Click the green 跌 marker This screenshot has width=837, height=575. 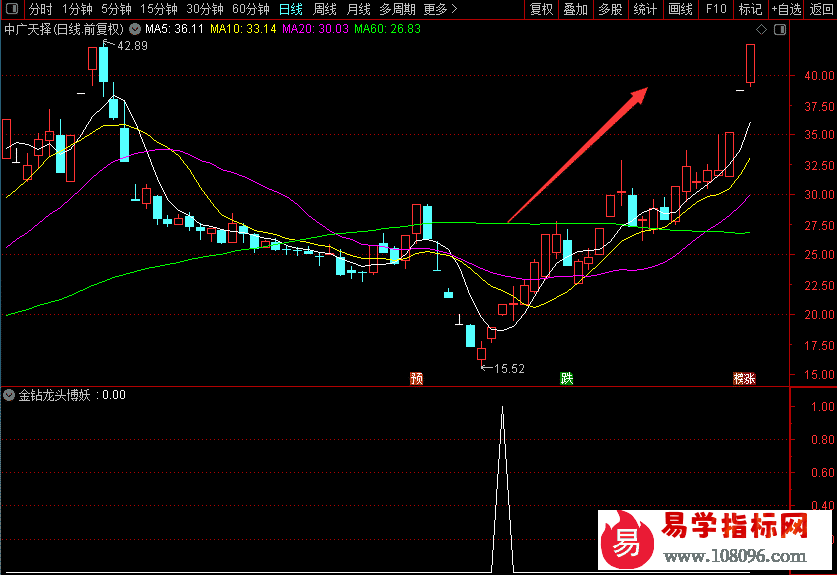click(566, 379)
